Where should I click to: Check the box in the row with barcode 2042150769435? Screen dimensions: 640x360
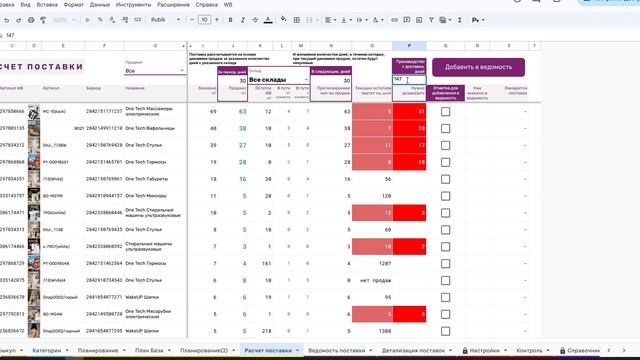pyautogui.click(x=445, y=230)
